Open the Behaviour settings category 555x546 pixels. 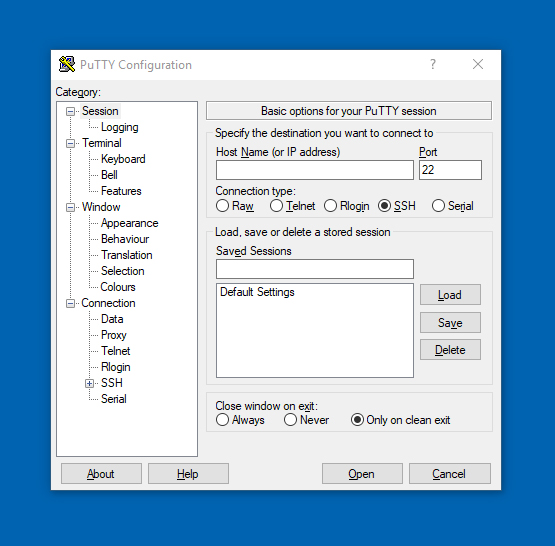point(125,239)
